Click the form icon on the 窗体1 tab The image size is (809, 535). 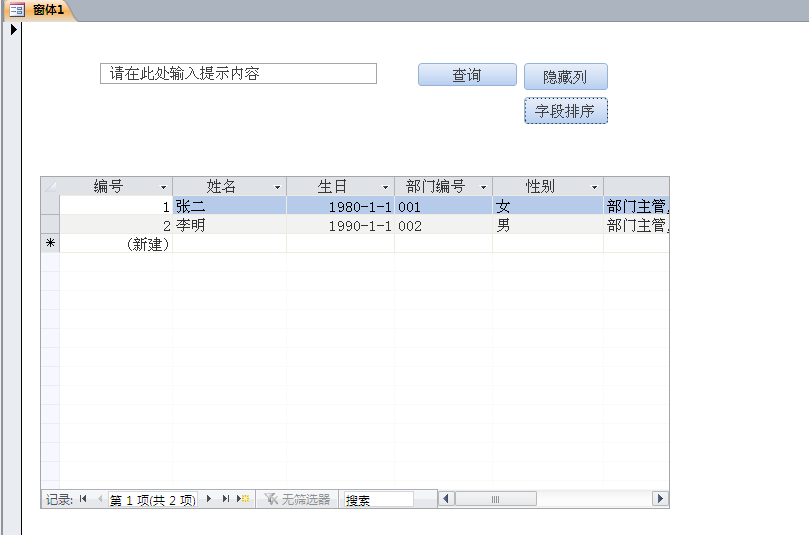point(17,10)
